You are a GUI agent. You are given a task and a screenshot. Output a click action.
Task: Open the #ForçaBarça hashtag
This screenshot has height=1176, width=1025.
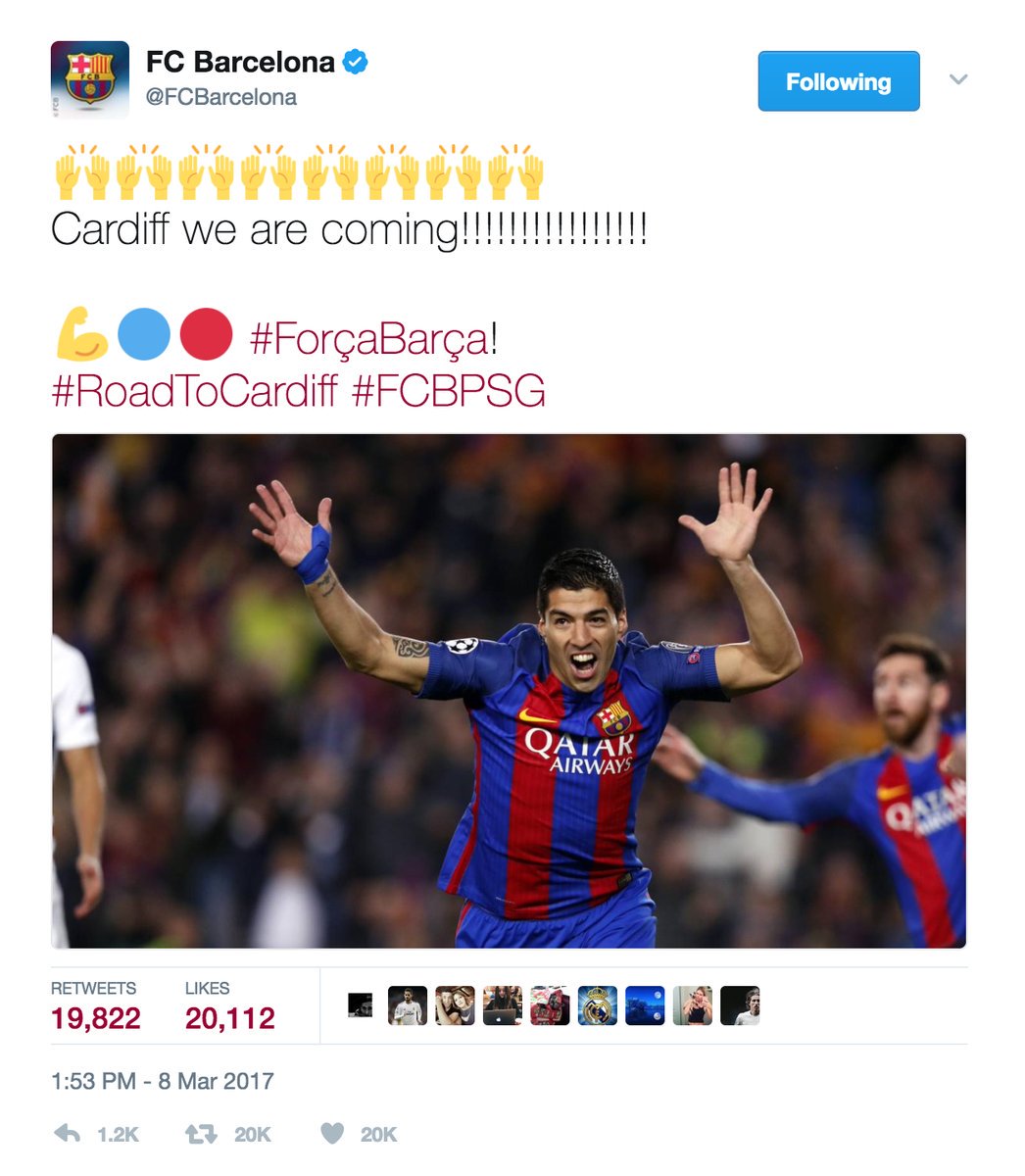373,339
